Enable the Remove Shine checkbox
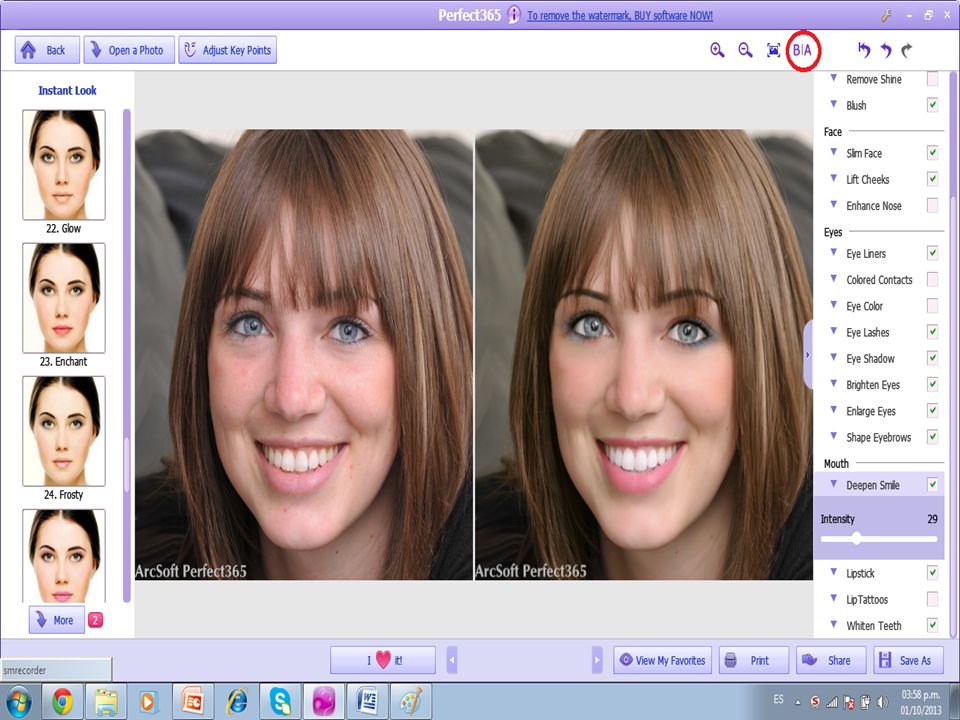The width and height of the screenshot is (960, 720). [x=932, y=79]
